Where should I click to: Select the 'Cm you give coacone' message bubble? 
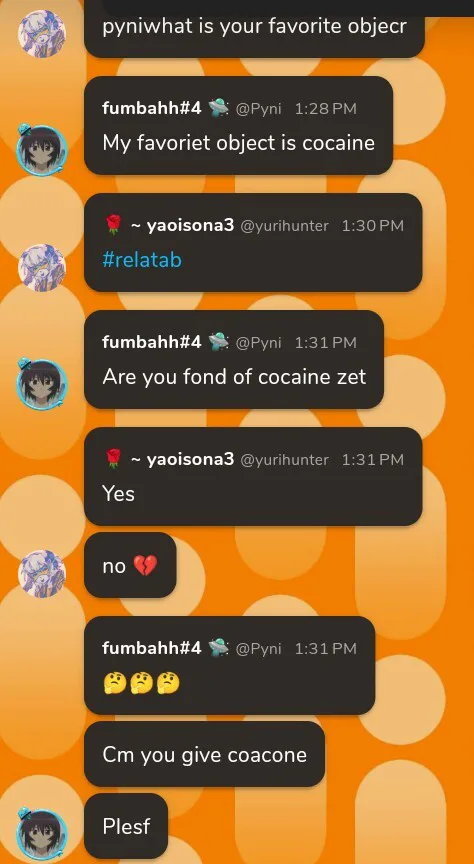pos(204,754)
